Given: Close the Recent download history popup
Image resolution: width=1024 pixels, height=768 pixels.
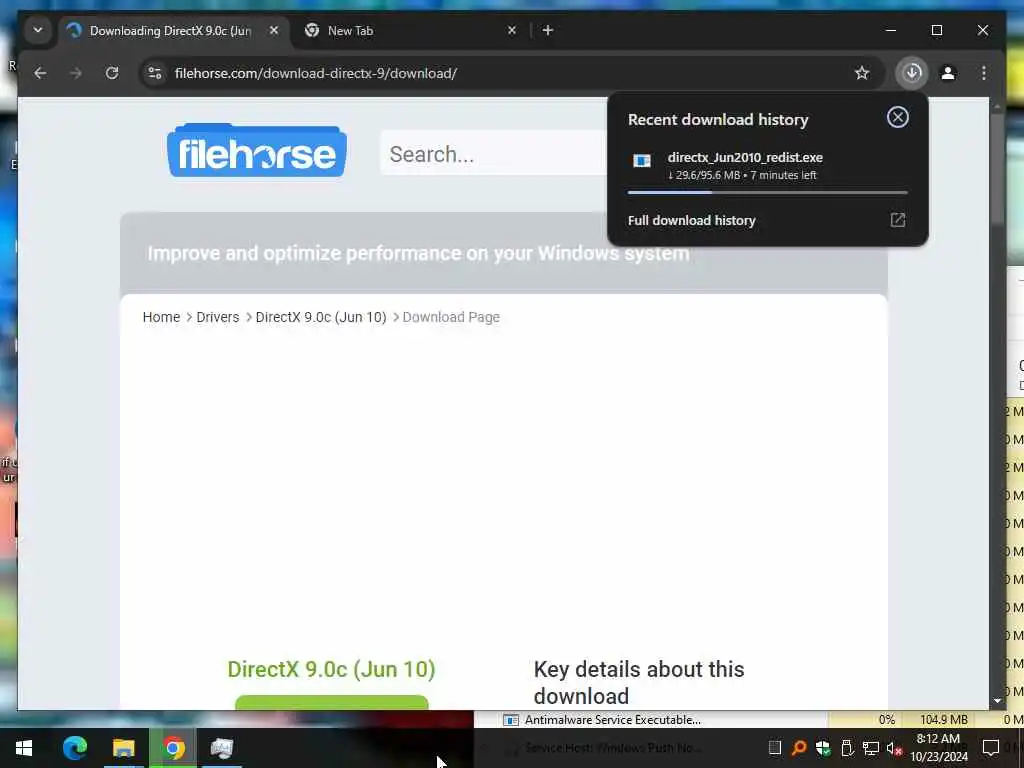Looking at the screenshot, I should tap(898, 118).
